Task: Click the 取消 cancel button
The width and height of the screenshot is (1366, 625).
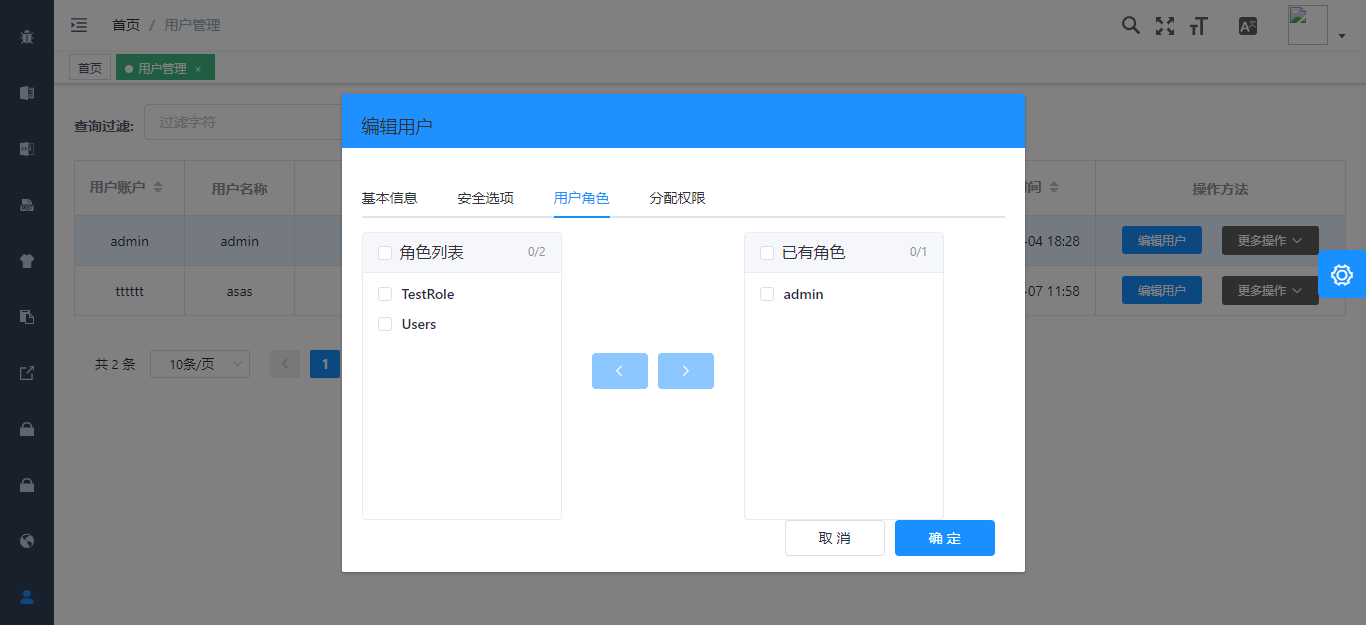Action: [x=834, y=538]
